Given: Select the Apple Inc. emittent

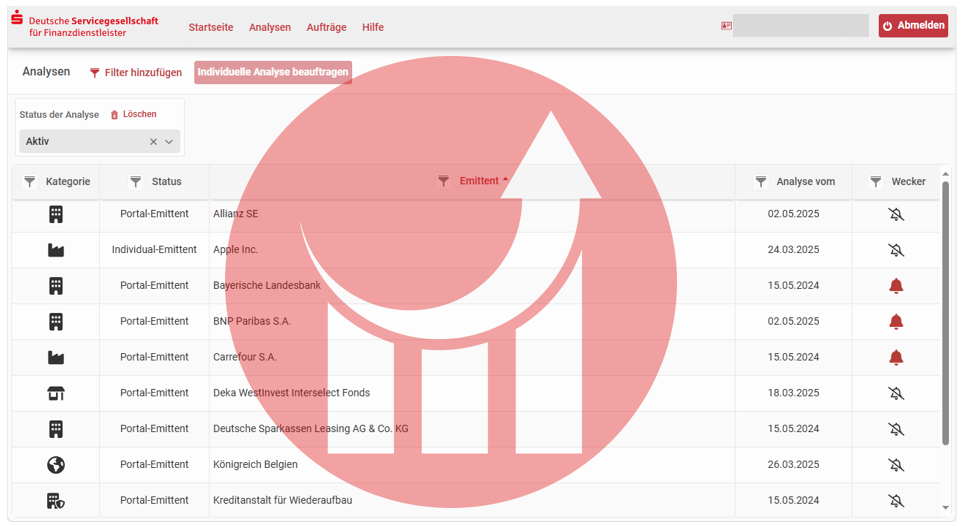Looking at the screenshot, I should coord(236,250).
